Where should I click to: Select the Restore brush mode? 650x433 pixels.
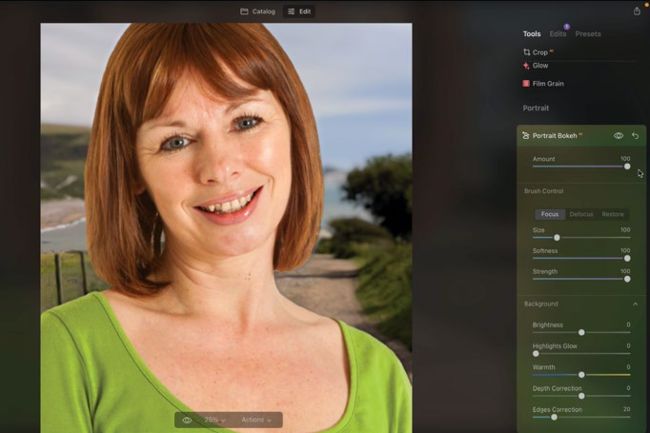coord(613,214)
